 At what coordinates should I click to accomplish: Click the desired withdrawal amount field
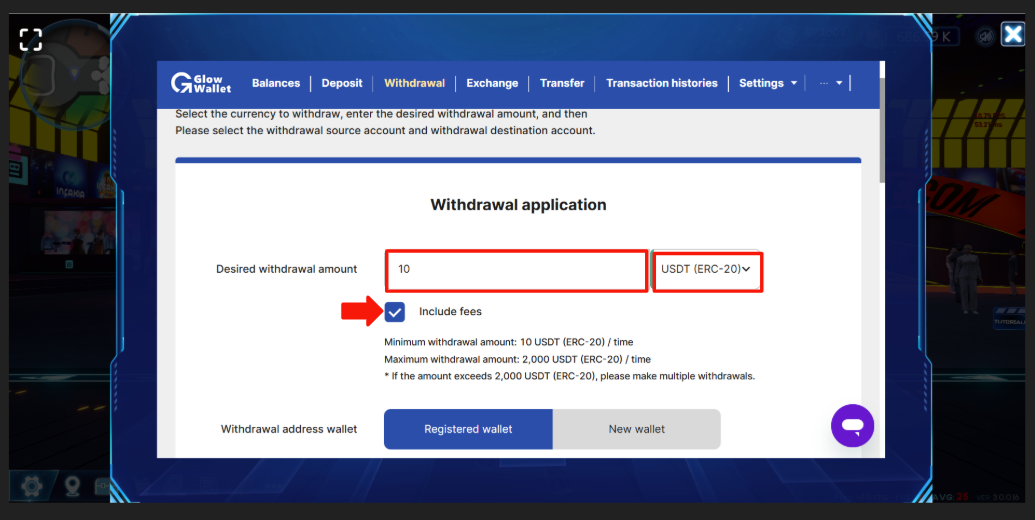[516, 270]
